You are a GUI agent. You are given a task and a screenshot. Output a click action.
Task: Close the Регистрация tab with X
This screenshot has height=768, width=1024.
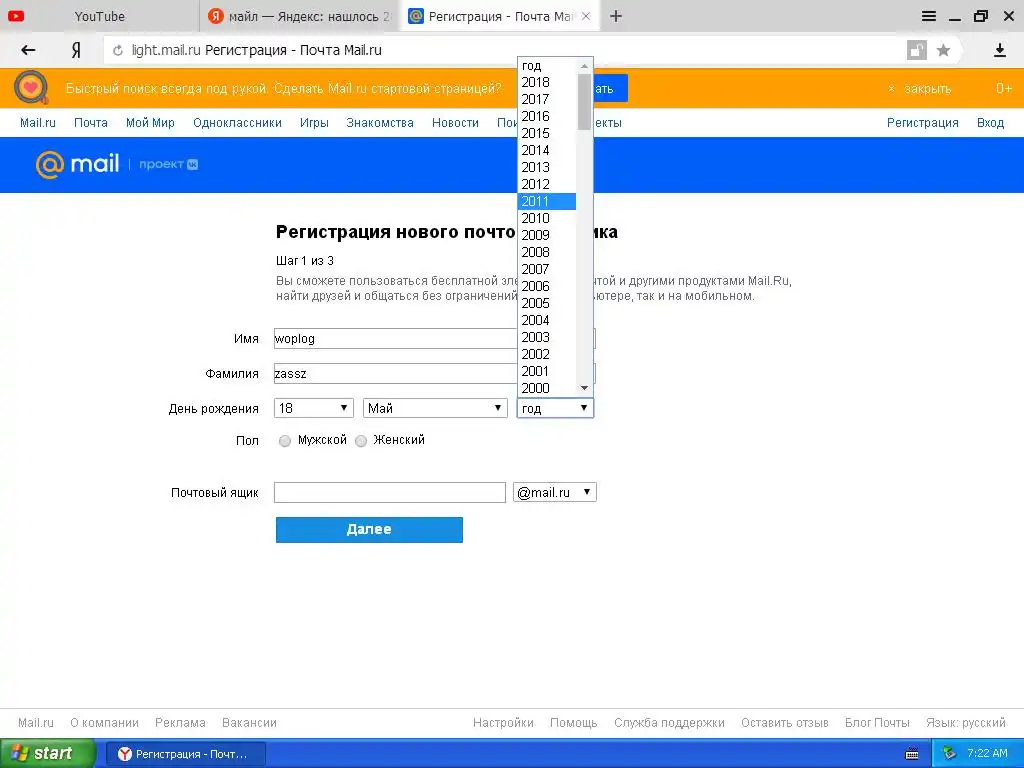pyautogui.click(x=586, y=16)
